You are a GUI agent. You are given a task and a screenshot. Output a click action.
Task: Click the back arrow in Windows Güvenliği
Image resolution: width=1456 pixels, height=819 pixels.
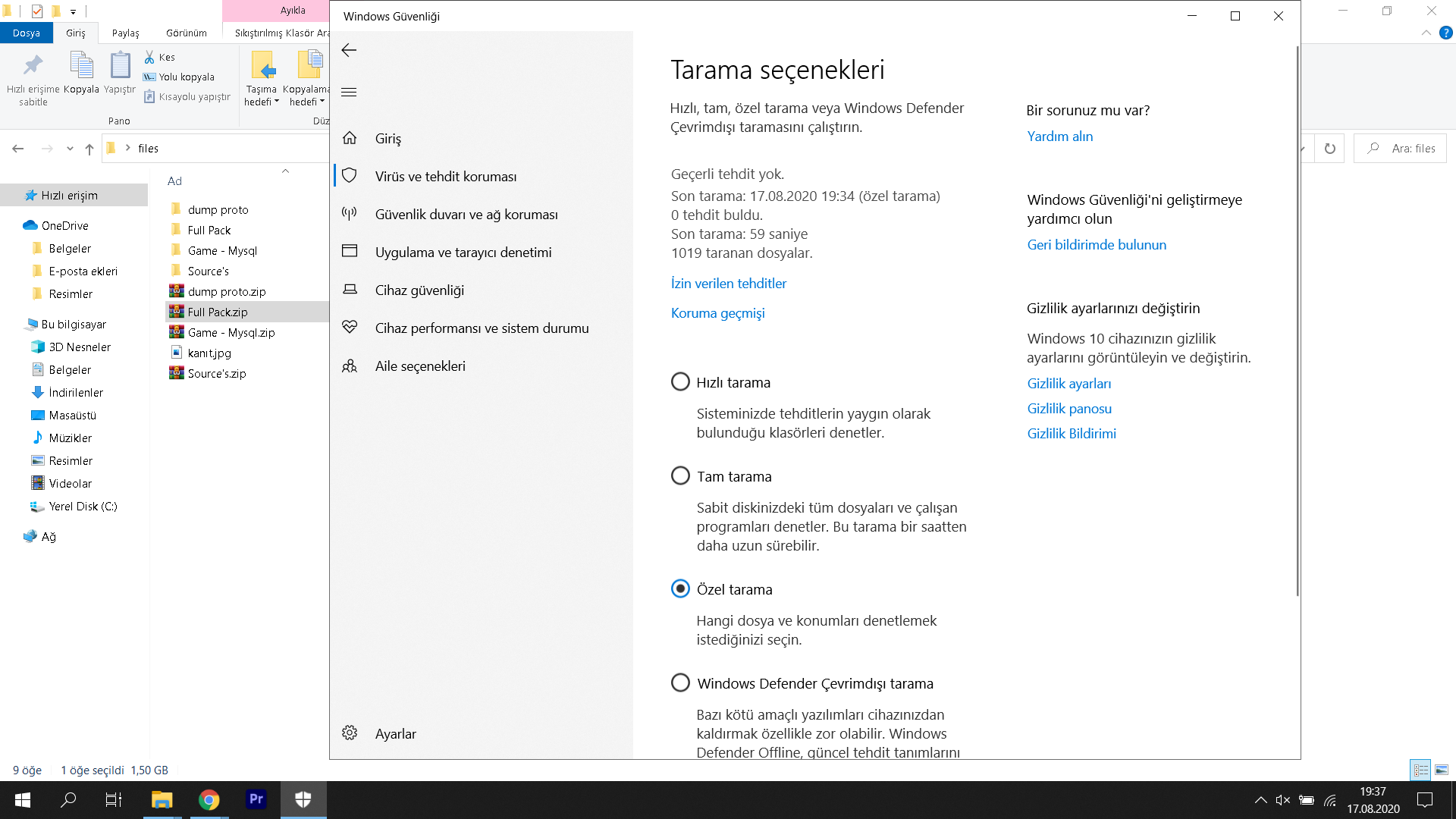pos(349,50)
